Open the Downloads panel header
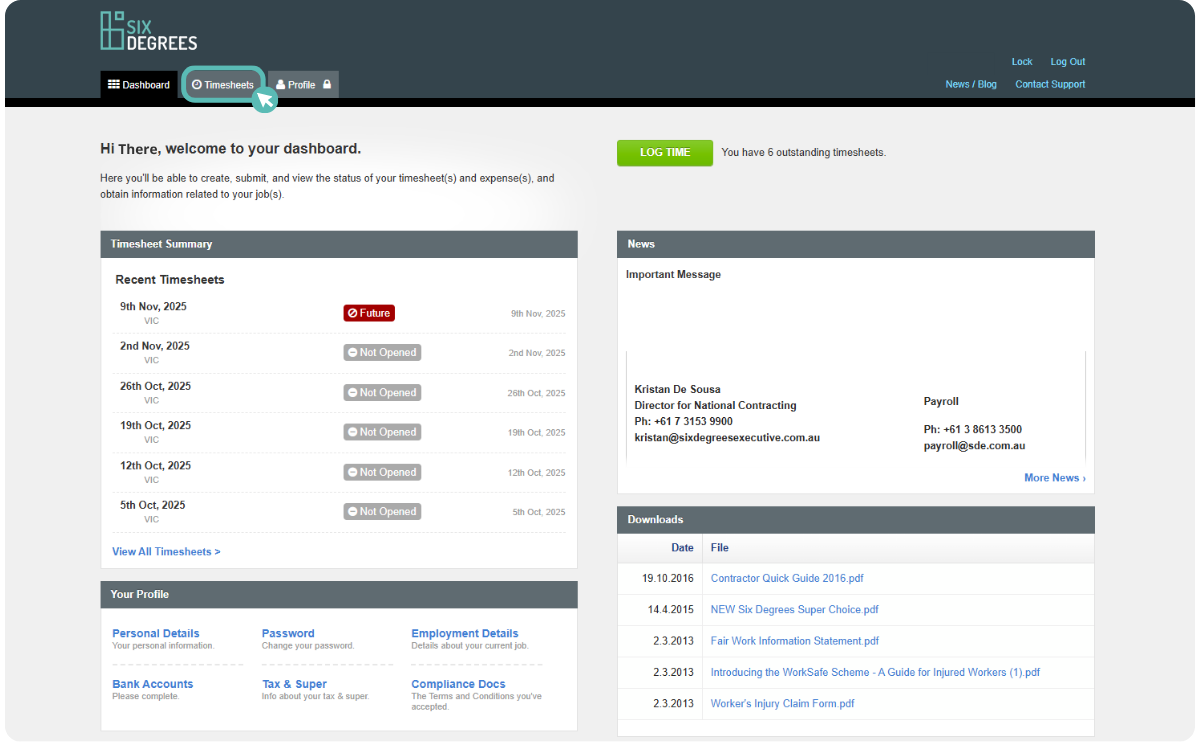Viewport: 1200px width, 750px height. [655, 519]
